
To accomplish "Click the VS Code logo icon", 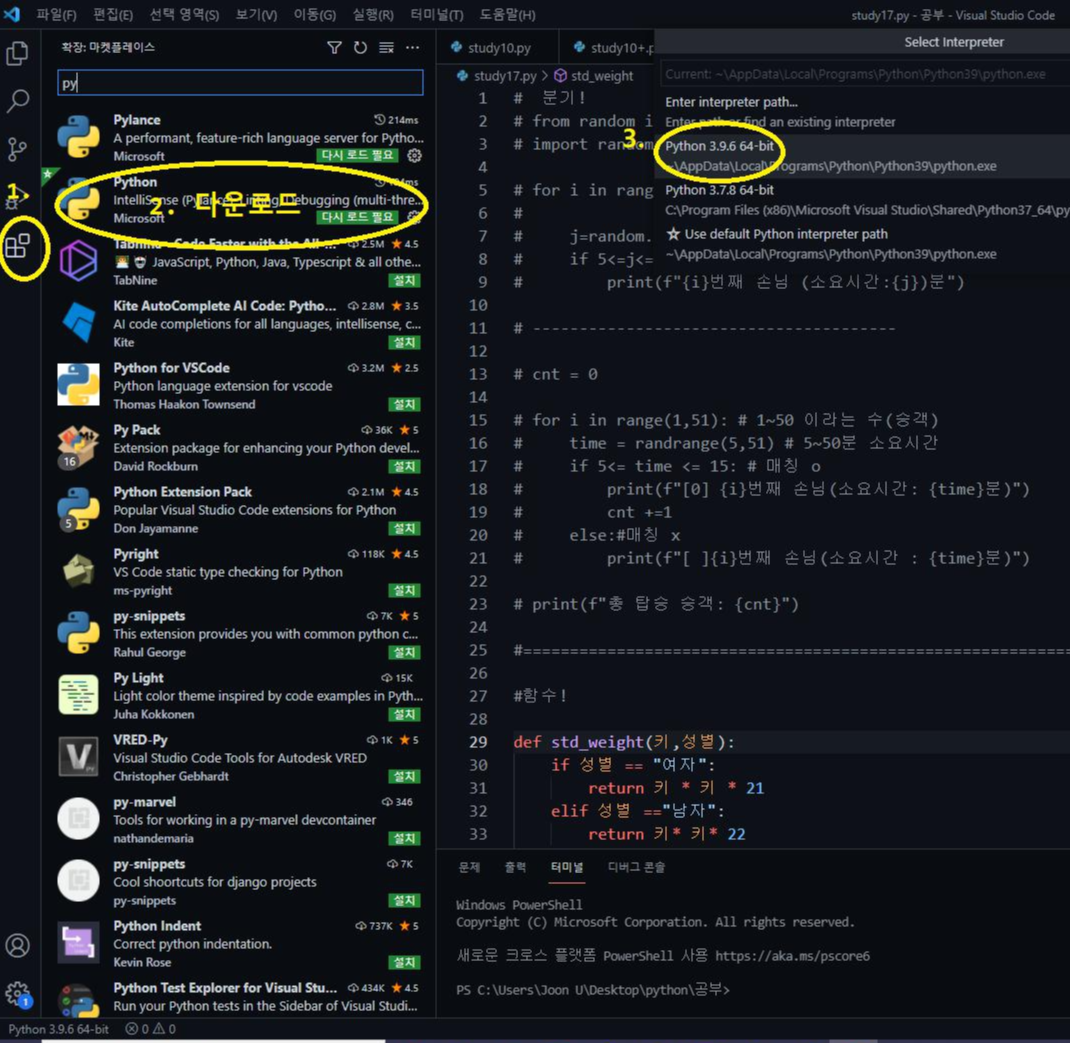I will pyautogui.click(x=12, y=14).
